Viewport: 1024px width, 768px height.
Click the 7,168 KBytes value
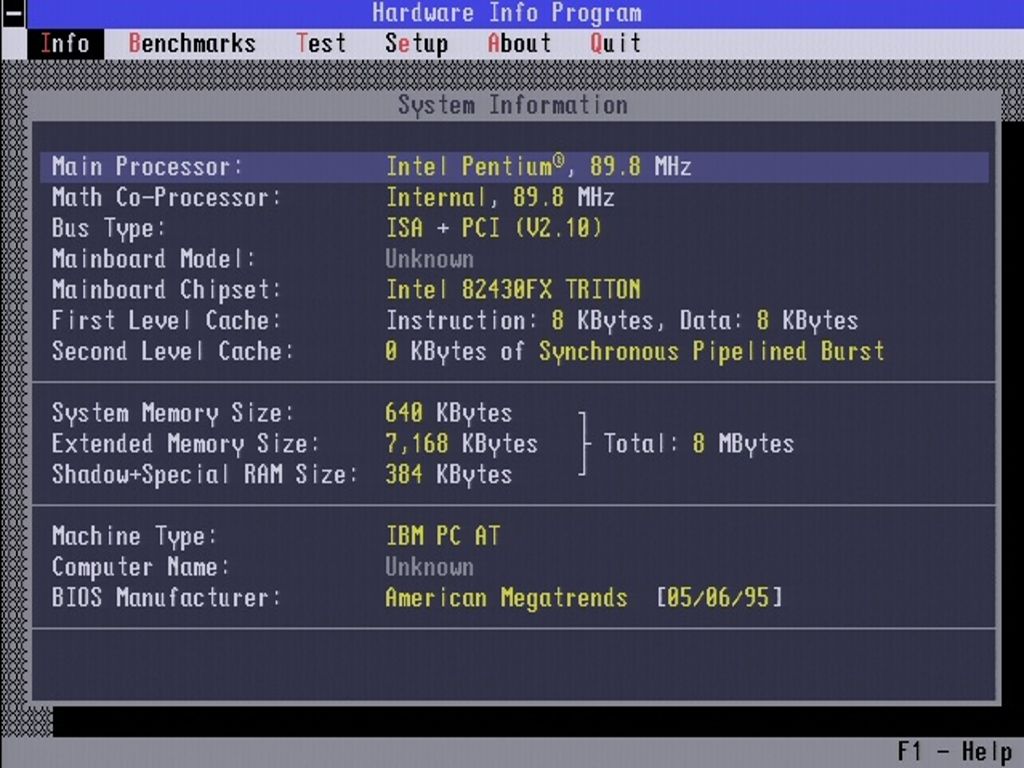pos(462,443)
